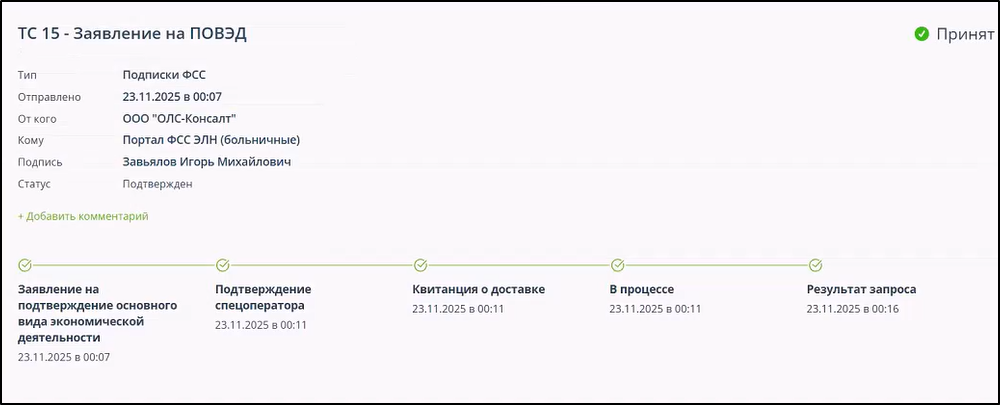Image resolution: width=1000 pixels, height=405 pixels.
Task: Click the Подтвержден status value
Action: (157, 184)
